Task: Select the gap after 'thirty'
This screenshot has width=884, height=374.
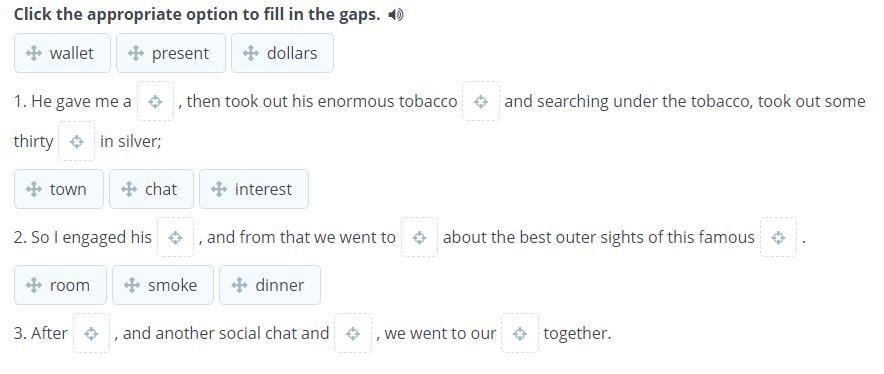Action: pos(77,141)
